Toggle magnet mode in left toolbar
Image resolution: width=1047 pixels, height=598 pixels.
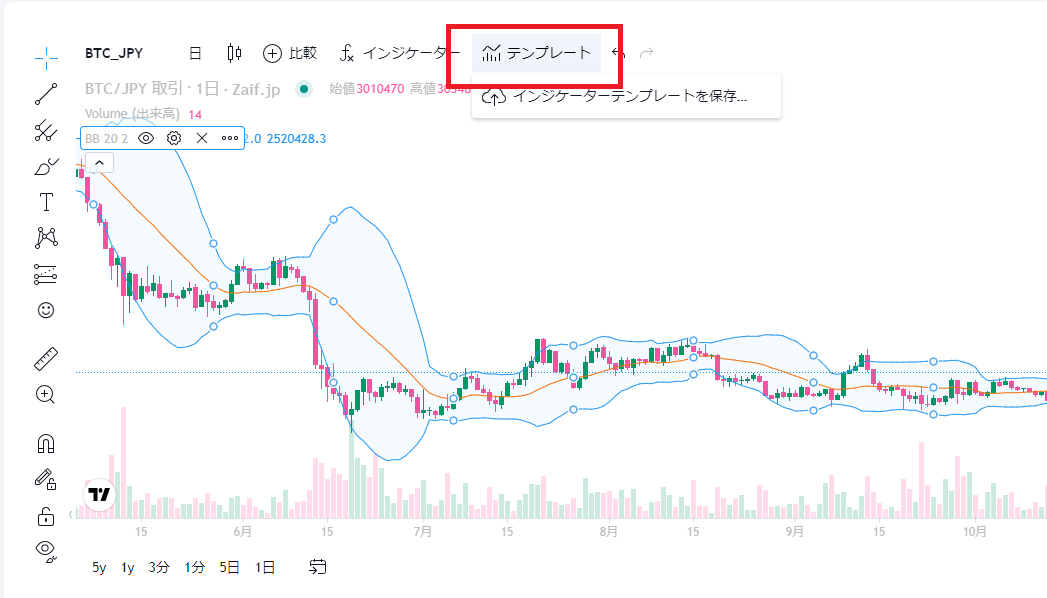[46, 443]
